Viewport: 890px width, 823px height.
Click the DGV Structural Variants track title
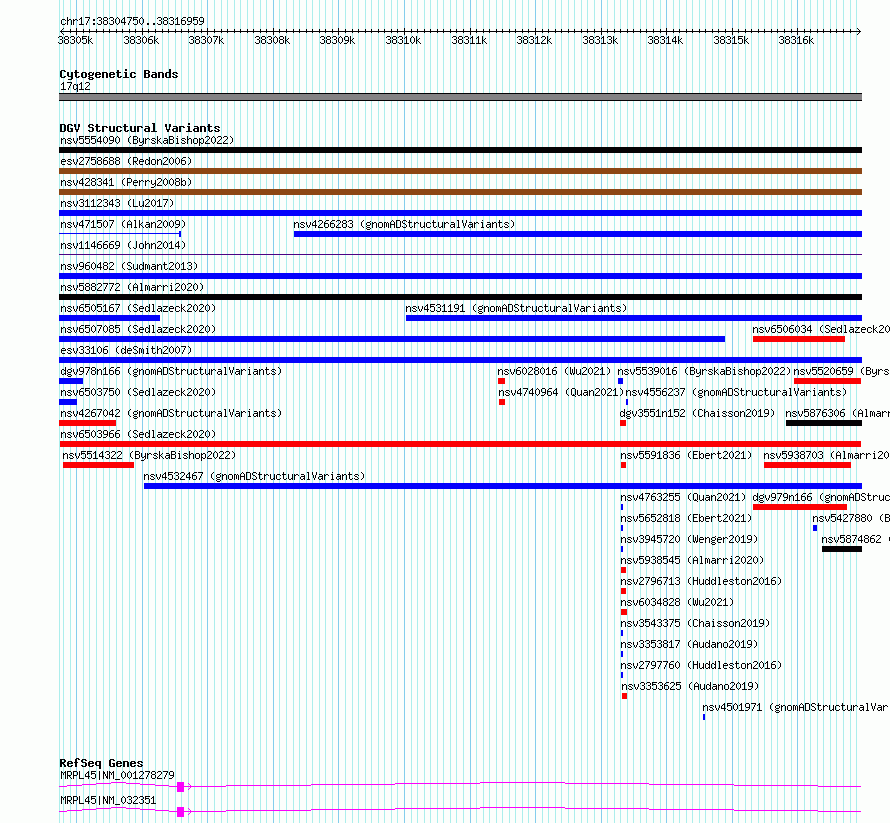pyautogui.click(x=140, y=128)
